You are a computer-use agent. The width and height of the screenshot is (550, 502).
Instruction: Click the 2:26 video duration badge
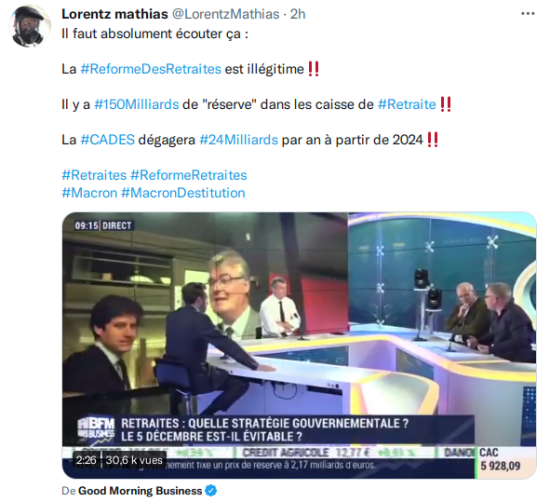[x=86, y=460]
